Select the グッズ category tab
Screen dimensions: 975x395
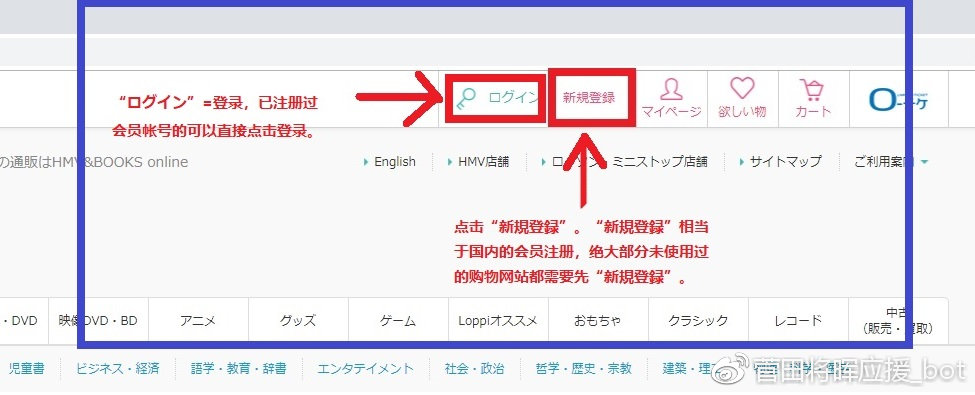point(298,321)
